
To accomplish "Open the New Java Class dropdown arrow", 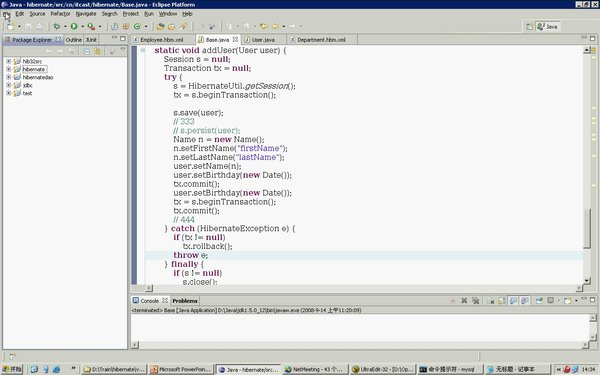I will pyautogui.click(x=145, y=26).
